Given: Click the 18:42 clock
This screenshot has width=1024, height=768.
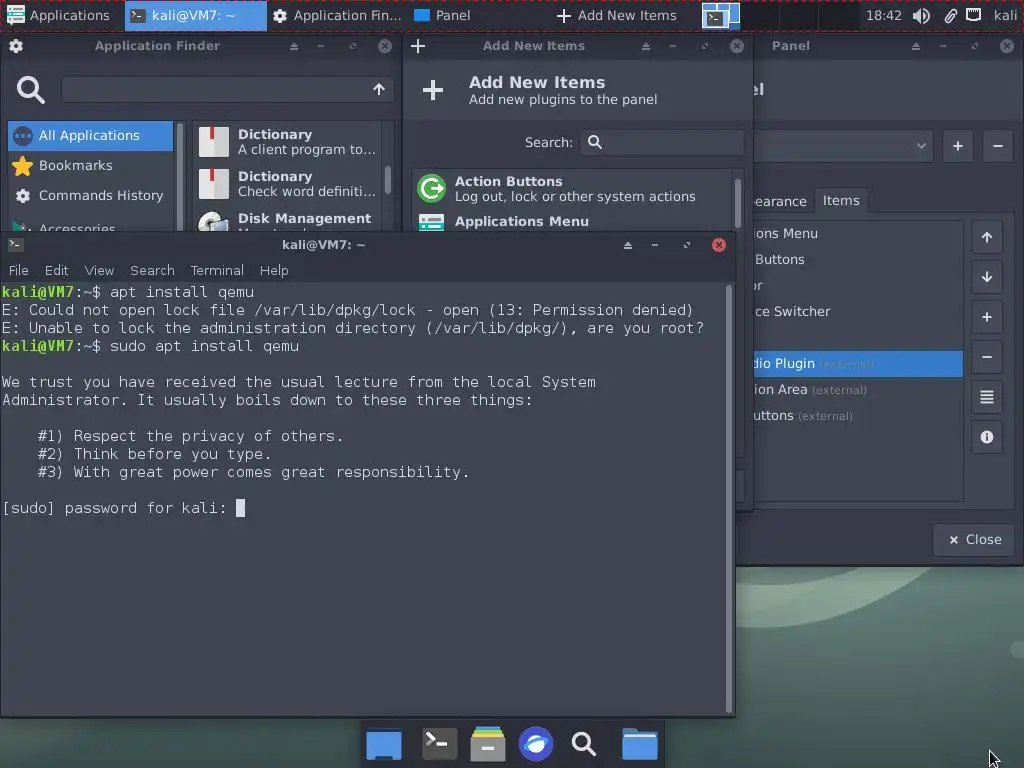Looking at the screenshot, I should 884,16.
